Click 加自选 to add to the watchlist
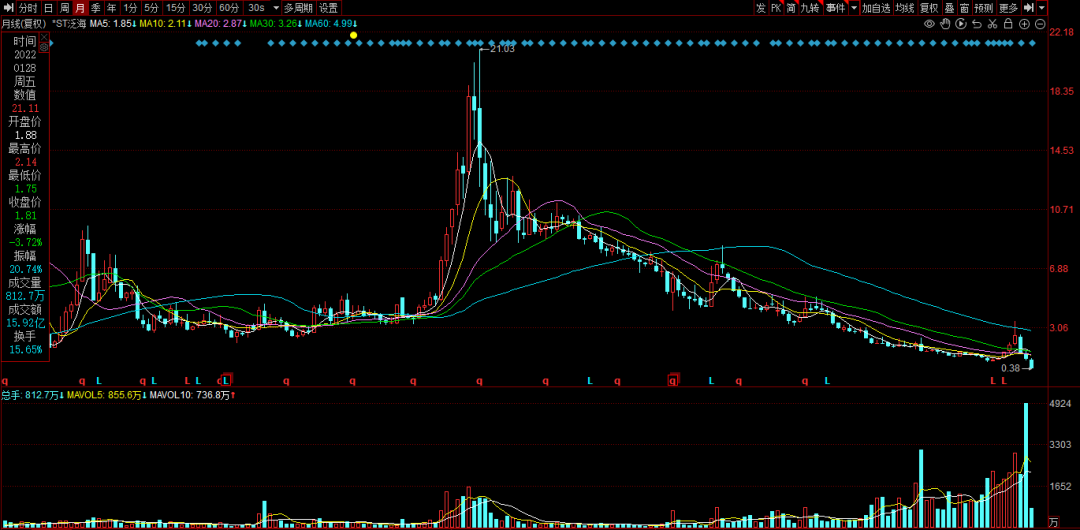The image size is (1080, 530). 876,8
